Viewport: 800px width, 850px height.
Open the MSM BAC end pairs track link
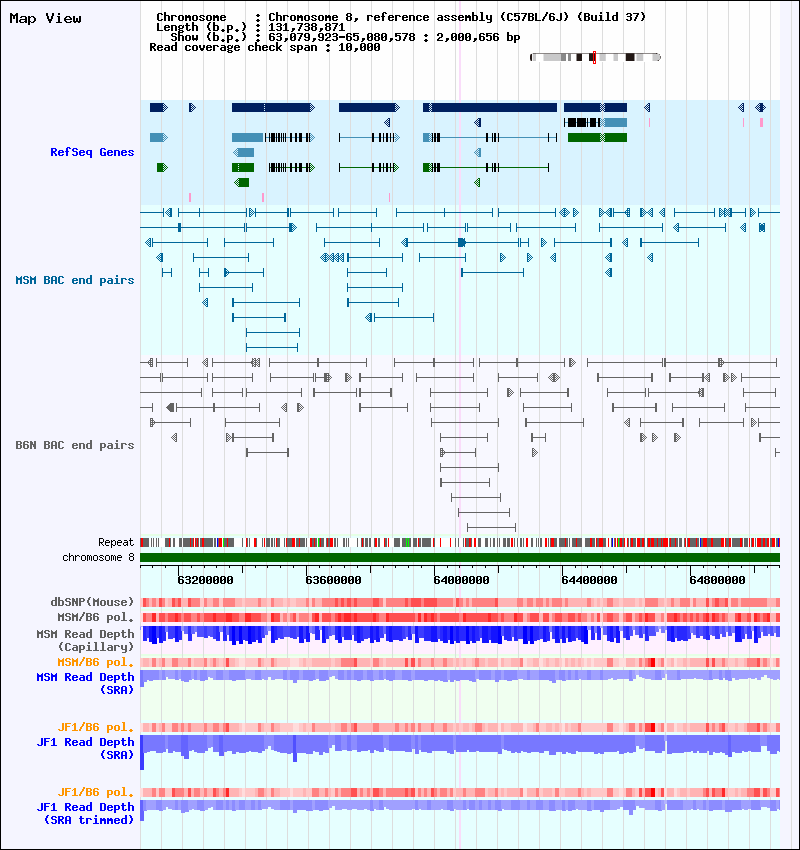click(x=75, y=280)
